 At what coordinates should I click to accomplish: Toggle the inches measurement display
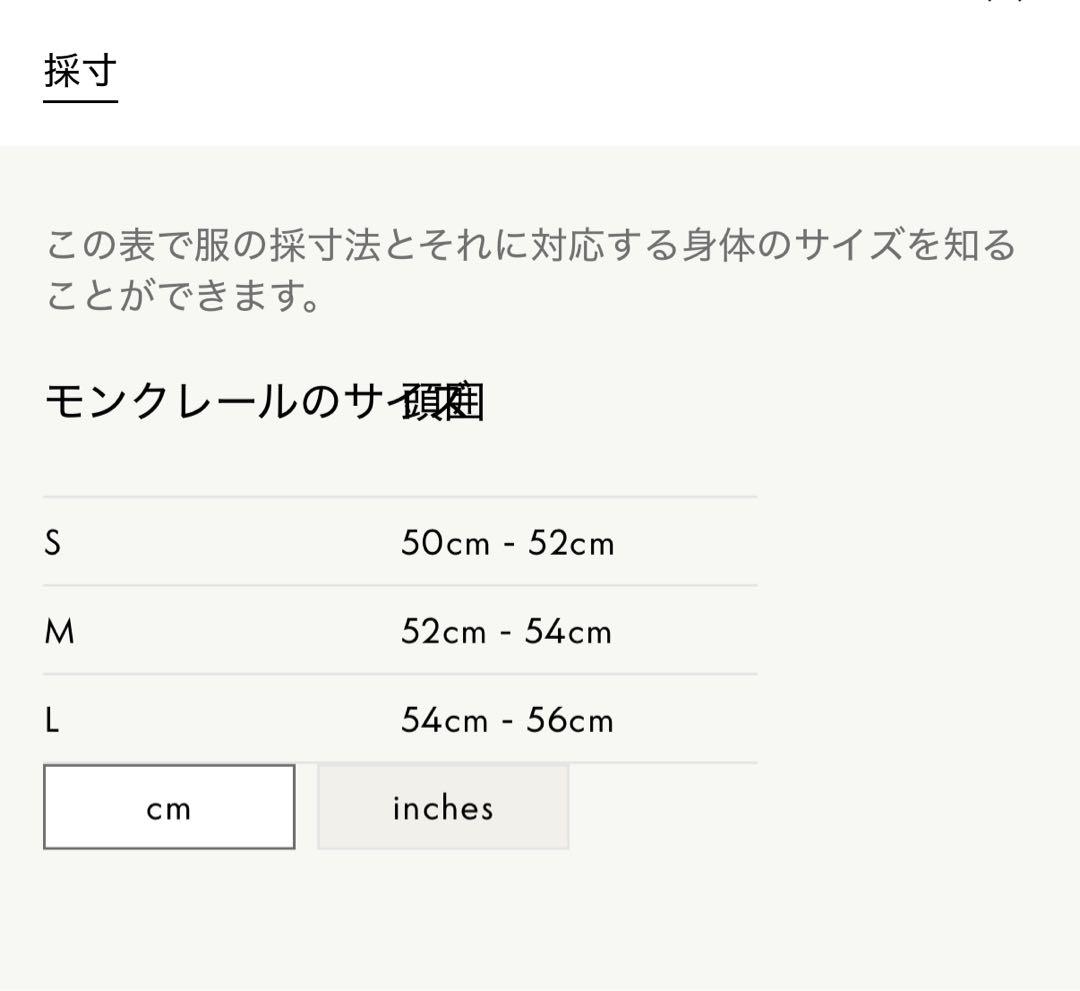coord(441,807)
